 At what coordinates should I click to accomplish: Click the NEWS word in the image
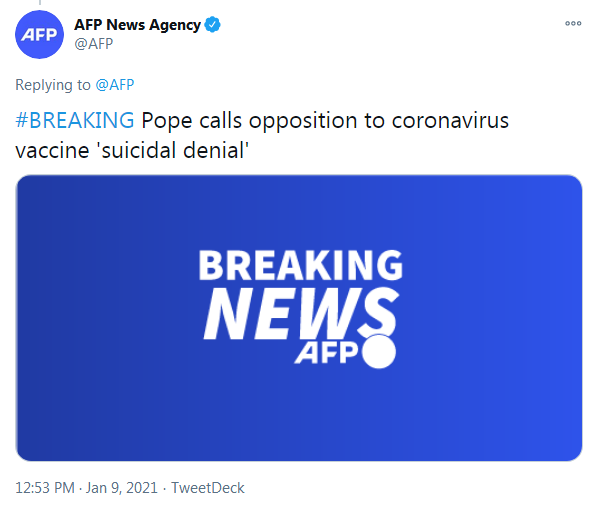pos(301,313)
